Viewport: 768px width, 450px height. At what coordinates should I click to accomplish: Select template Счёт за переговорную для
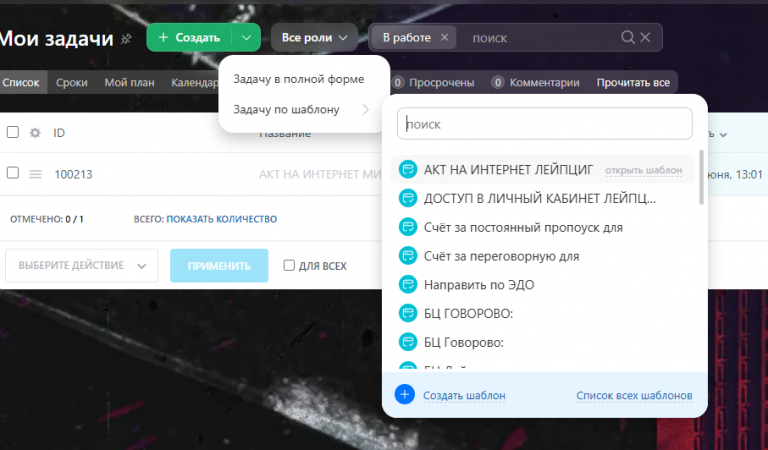coord(502,256)
